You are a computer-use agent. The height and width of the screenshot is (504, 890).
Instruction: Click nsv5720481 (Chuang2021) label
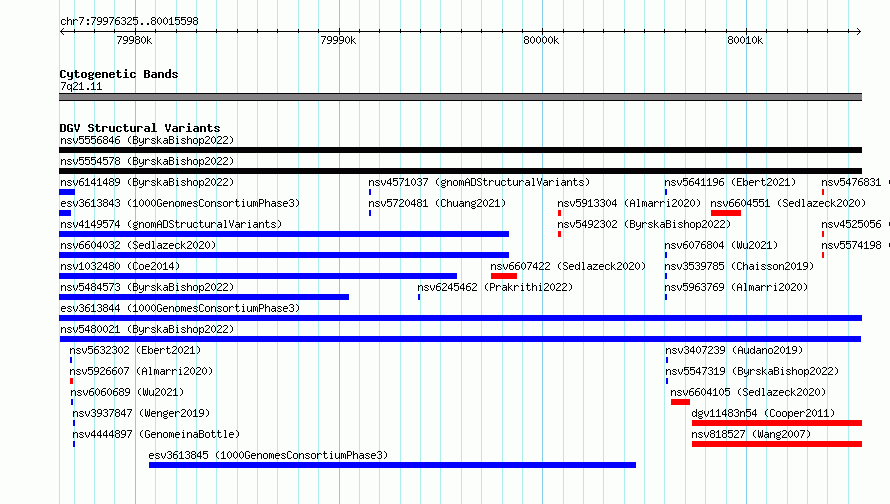pyautogui.click(x=437, y=203)
